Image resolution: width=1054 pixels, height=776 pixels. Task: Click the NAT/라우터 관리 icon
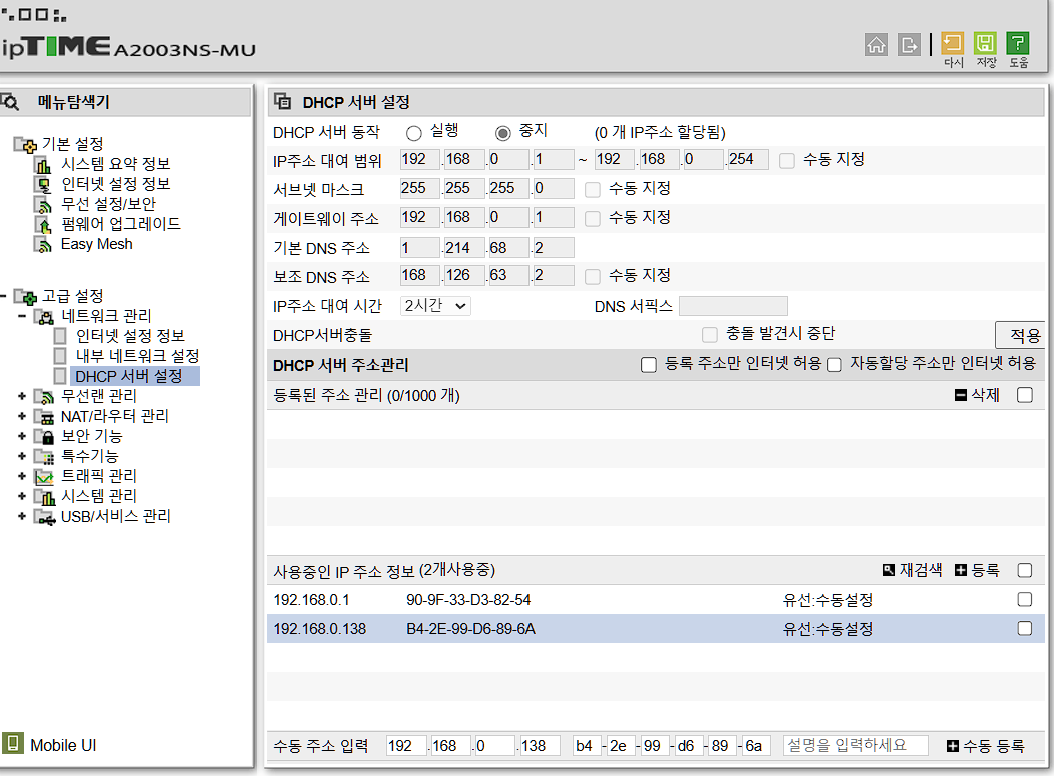tap(44, 417)
